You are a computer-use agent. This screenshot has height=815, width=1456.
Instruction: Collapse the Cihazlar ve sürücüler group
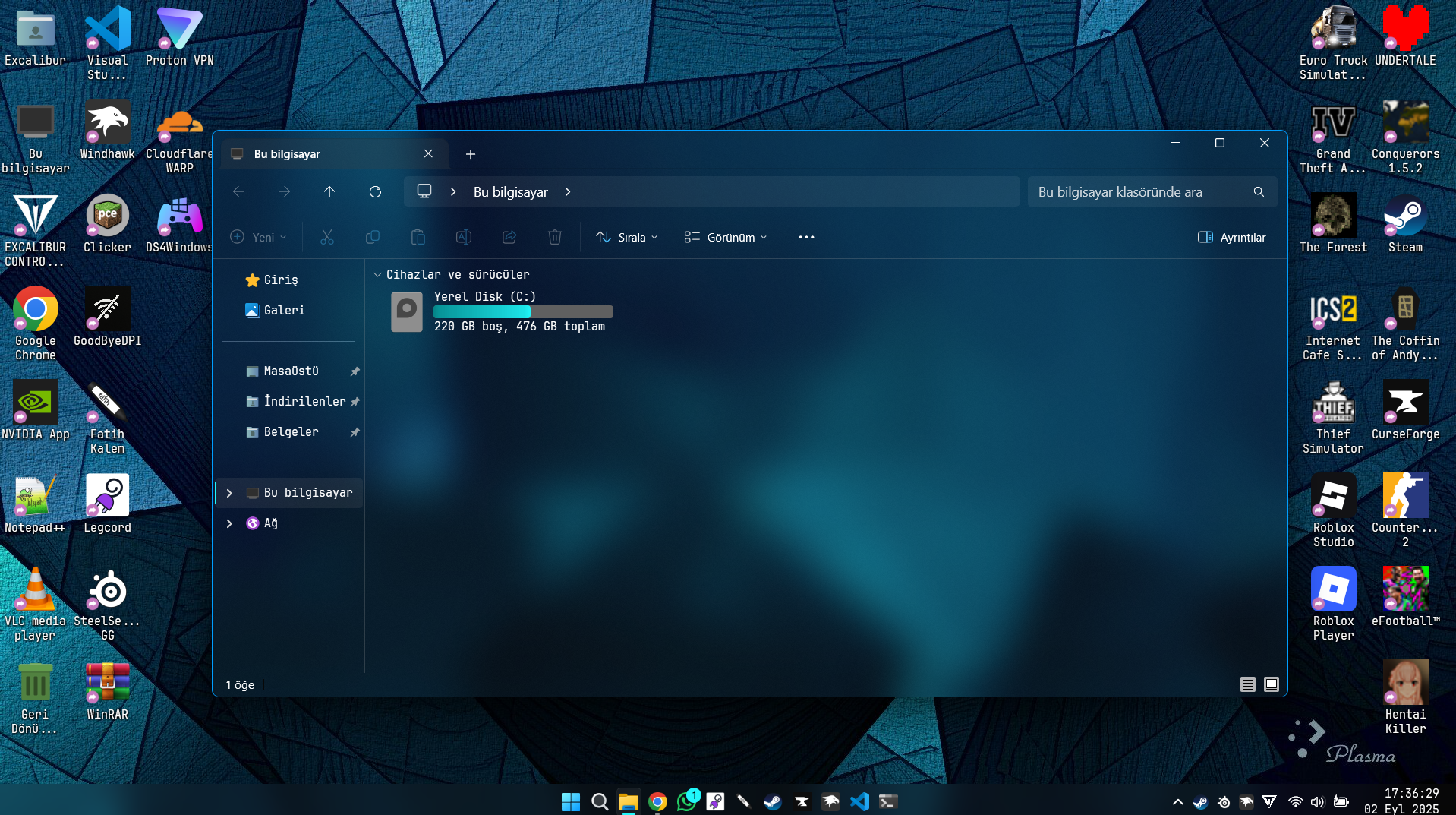[x=377, y=274]
